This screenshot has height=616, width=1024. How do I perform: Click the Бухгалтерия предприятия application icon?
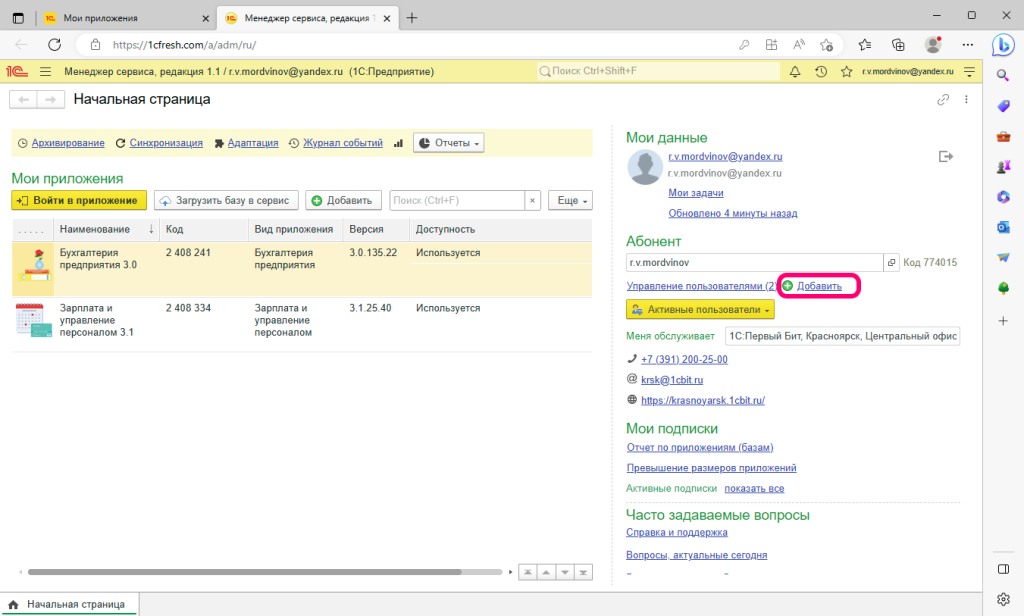click(33, 266)
